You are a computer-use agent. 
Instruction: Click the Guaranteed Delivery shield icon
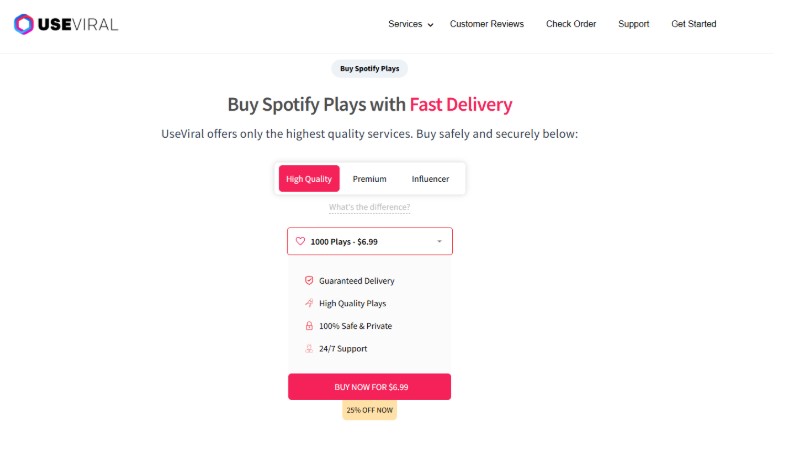(x=309, y=281)
